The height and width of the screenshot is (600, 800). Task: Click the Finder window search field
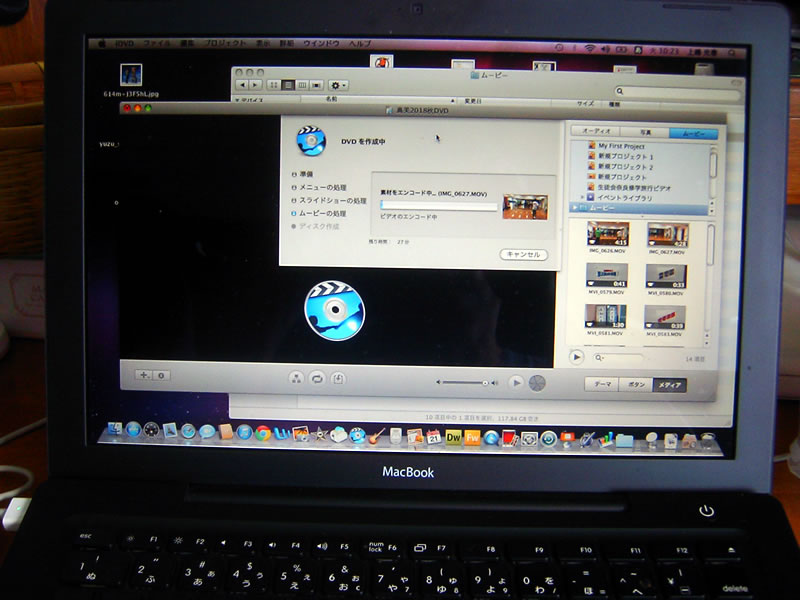point(677,92)
